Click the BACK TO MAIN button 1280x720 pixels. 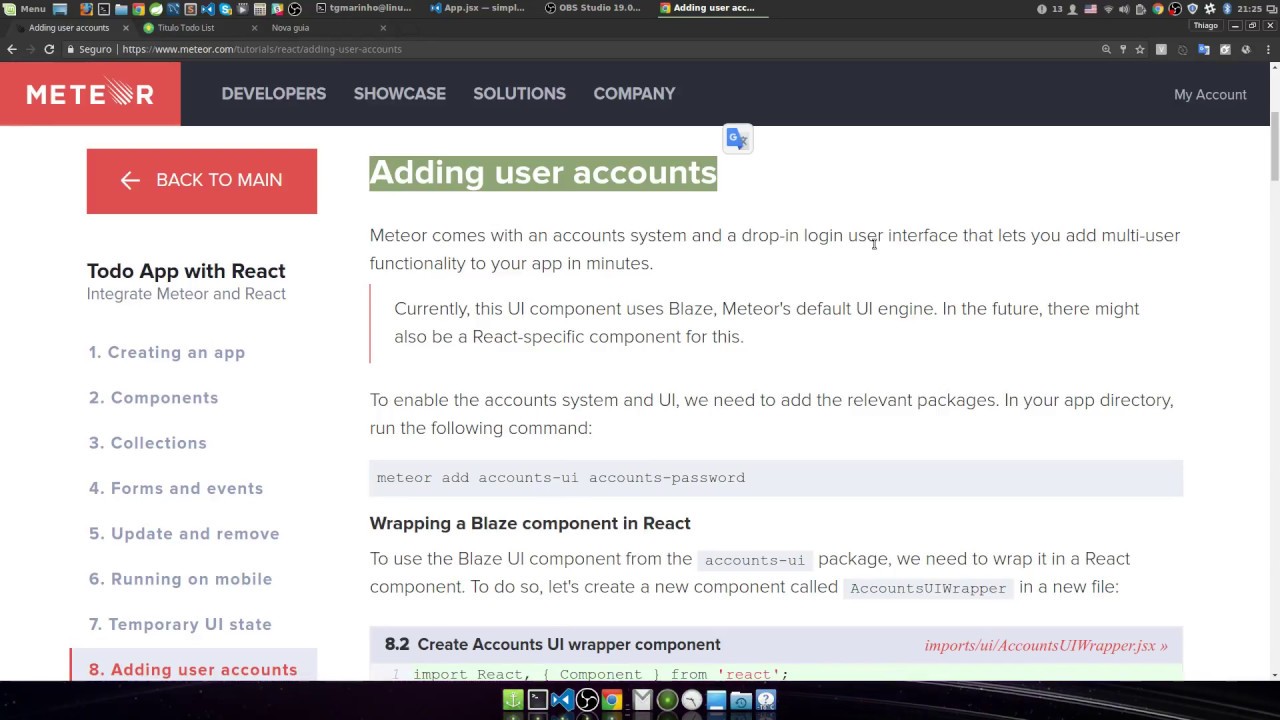202,181
